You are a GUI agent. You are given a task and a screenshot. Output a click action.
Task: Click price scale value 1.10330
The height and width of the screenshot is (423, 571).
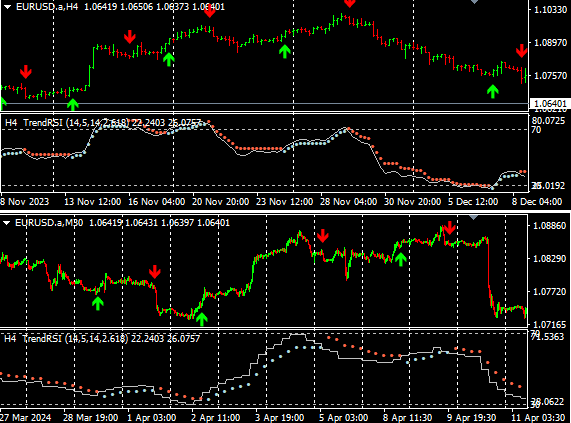coord(550,9)
